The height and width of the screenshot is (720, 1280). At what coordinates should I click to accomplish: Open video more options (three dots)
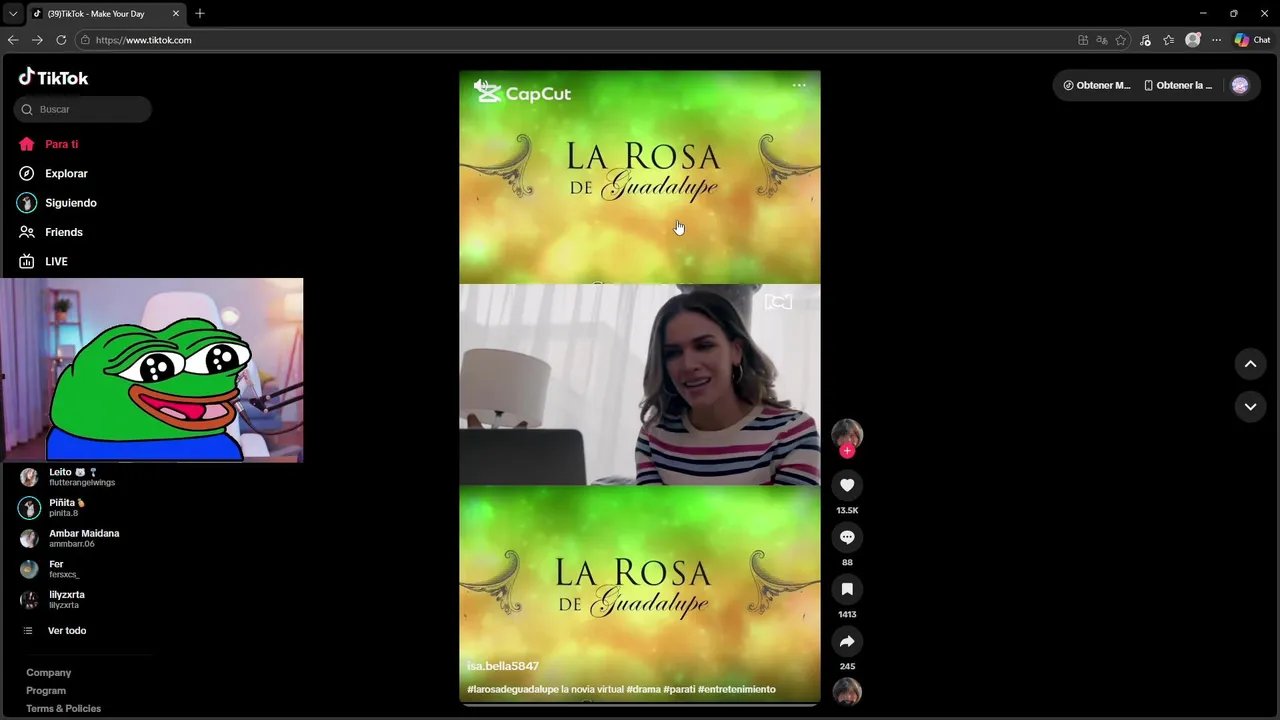click(799, 85)
